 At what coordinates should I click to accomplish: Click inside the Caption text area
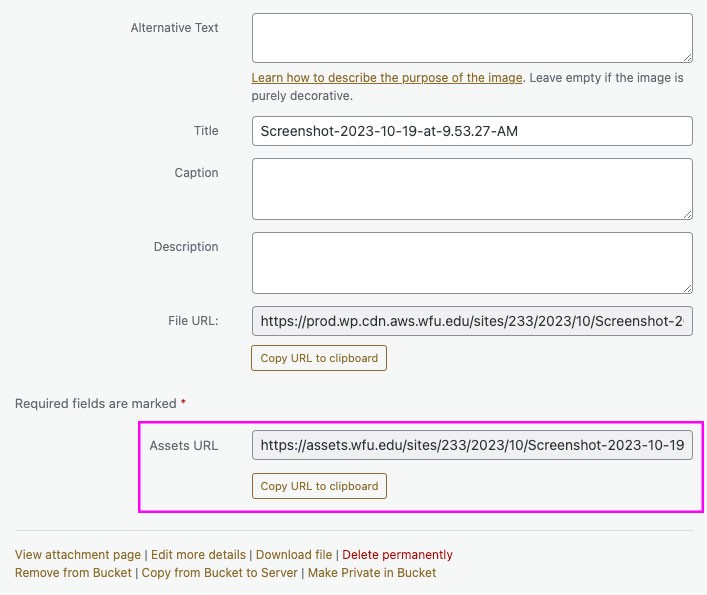472,189
